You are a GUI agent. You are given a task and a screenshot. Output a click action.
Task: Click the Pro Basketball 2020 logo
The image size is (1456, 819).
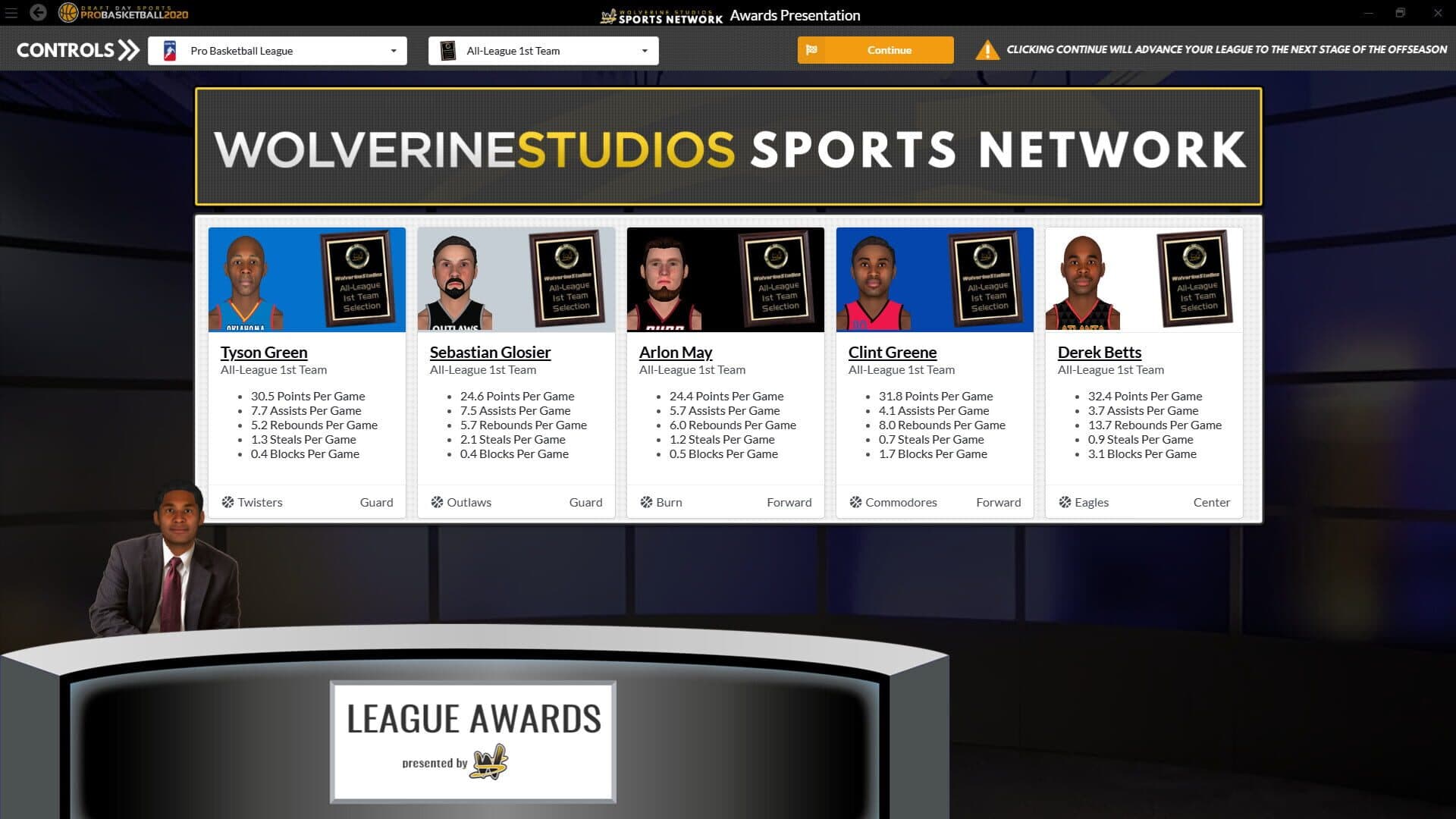tap(124, 13)
